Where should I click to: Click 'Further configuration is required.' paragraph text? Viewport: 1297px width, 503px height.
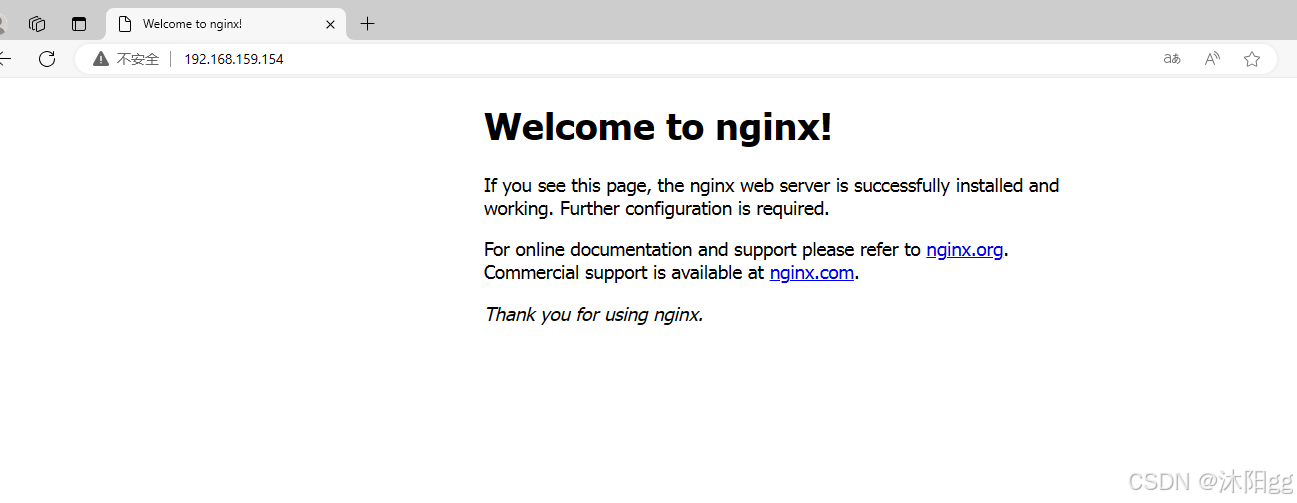click(694, 209)
